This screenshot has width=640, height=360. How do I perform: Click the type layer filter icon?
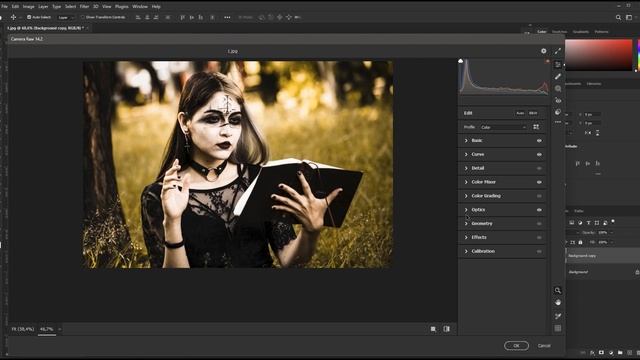589,223
